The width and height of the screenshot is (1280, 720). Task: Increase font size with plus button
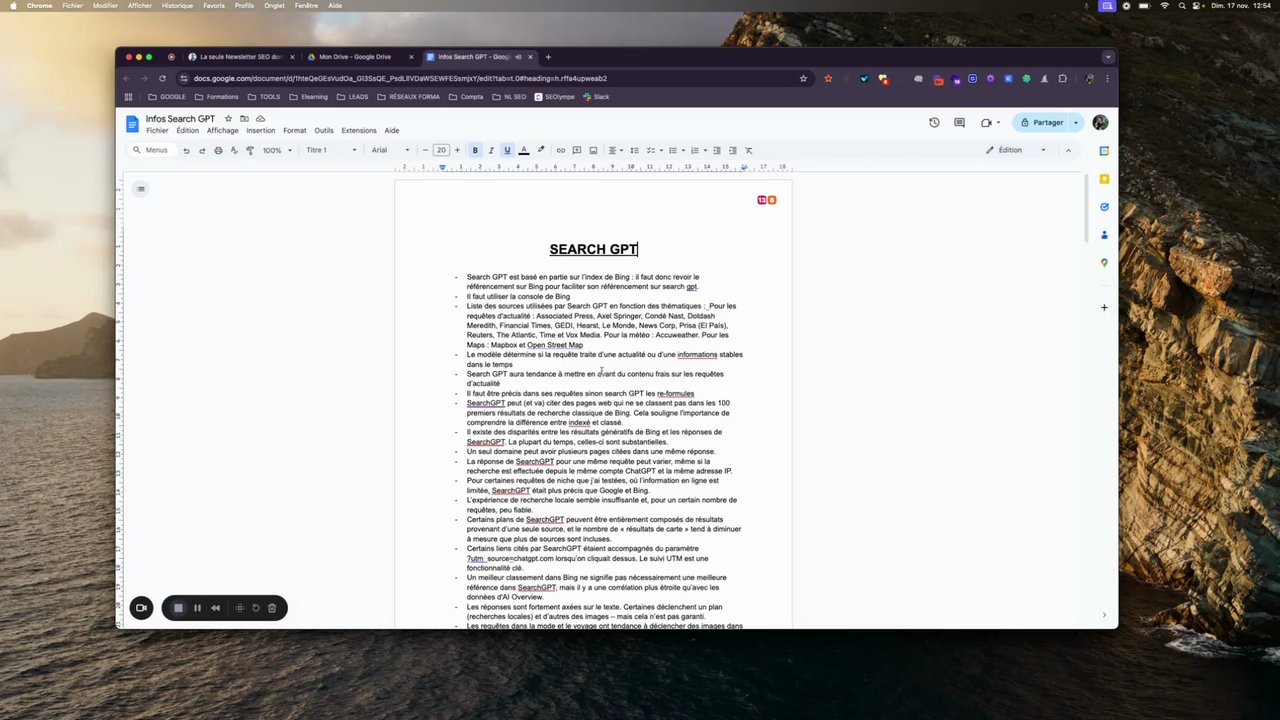click(x=457, y=150)
